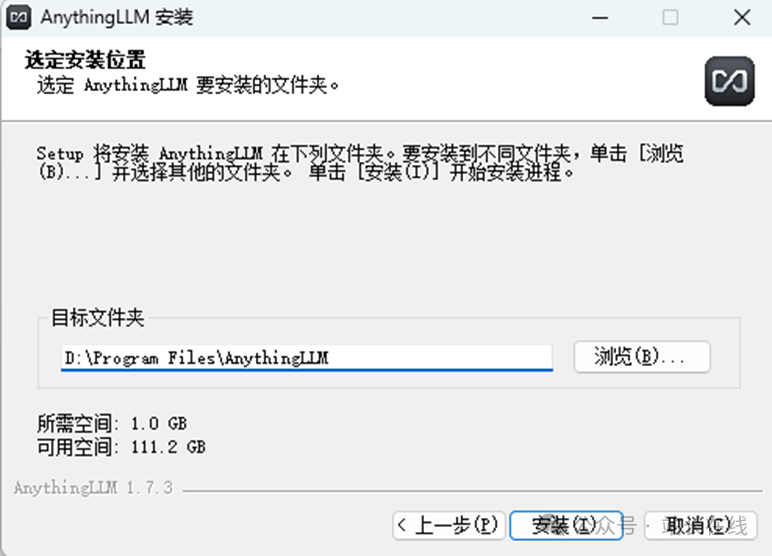Go back with the 上一步(P) button
Screen dimensions: 772x556
click(x=449, y=525)
